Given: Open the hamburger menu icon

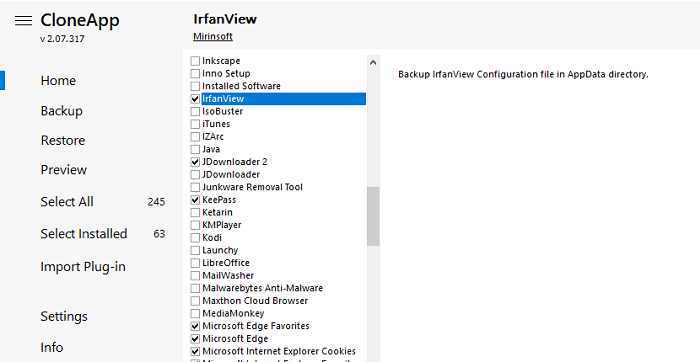Looking at the screenshot, I should tap(23, 21).
